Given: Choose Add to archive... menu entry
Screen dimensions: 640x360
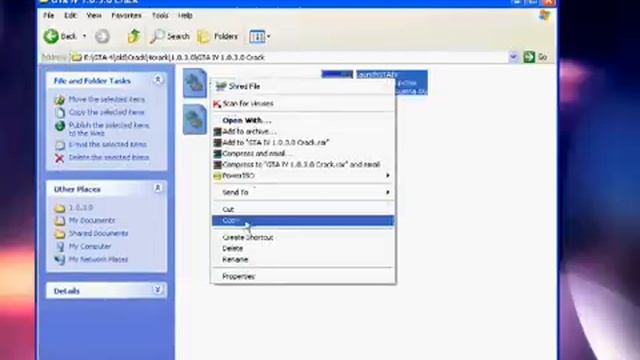Looking at the screenshot, I should [303, 131].
